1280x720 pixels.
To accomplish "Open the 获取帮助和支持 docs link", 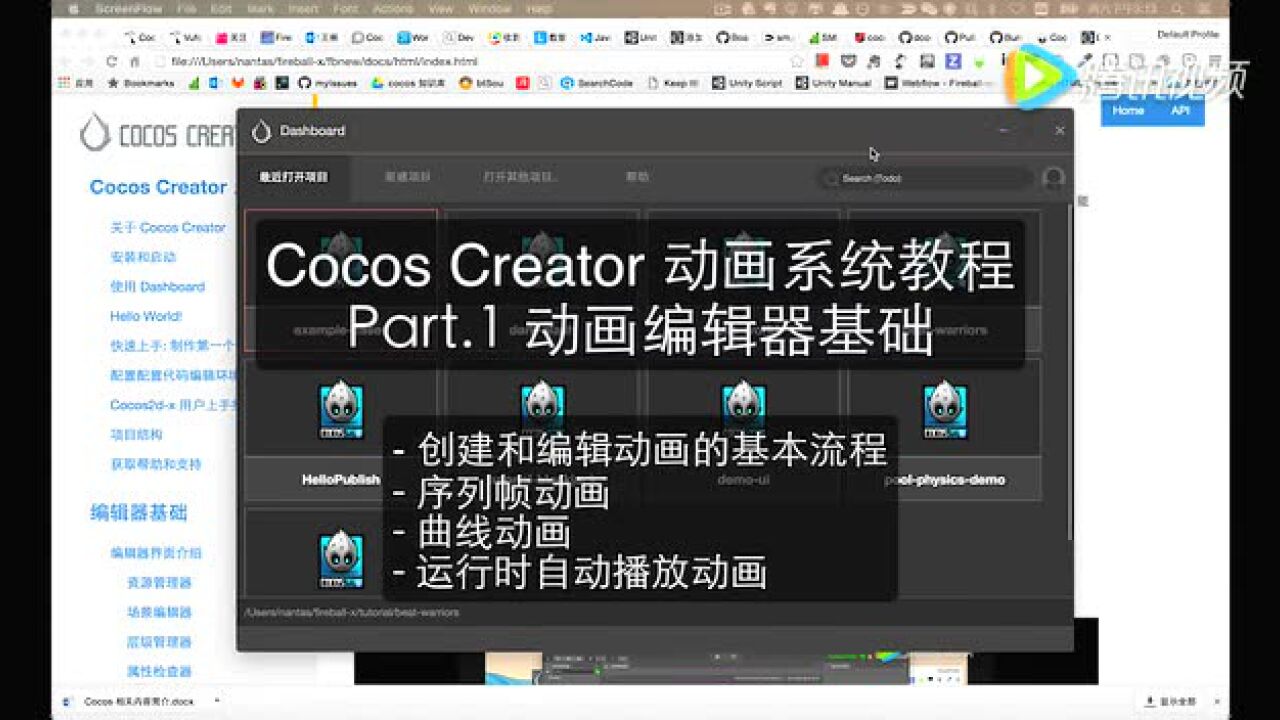I will point(156,464).
